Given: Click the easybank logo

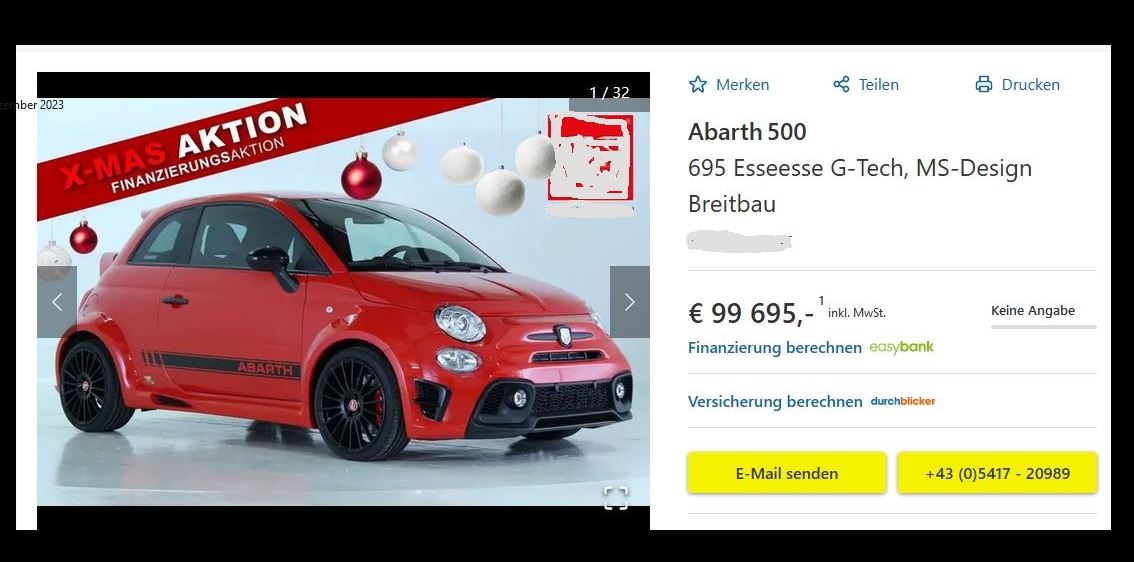Looking at the screenshot, I should 901,347.
